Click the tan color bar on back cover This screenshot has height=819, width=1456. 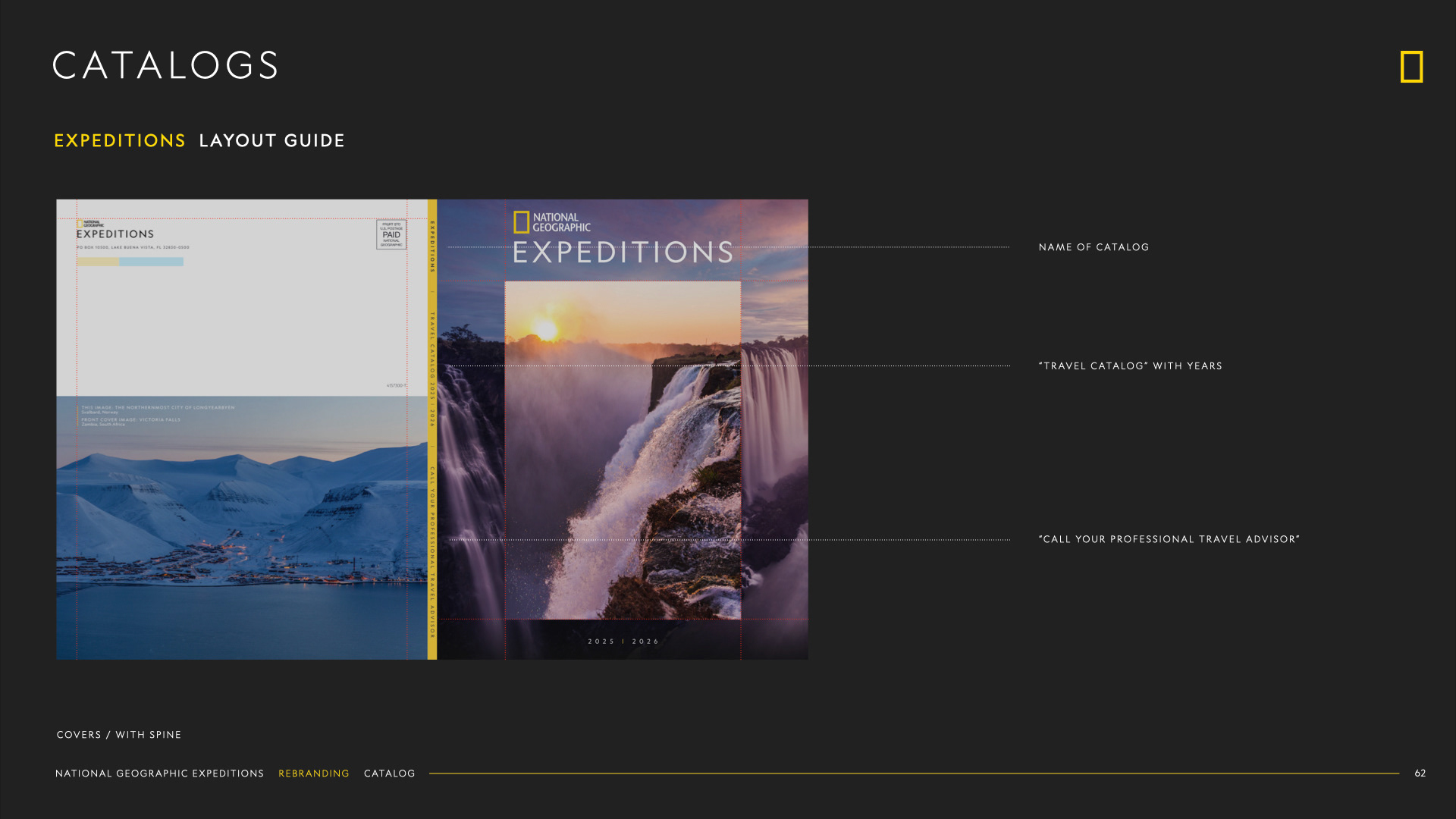(x=98, y=262)
